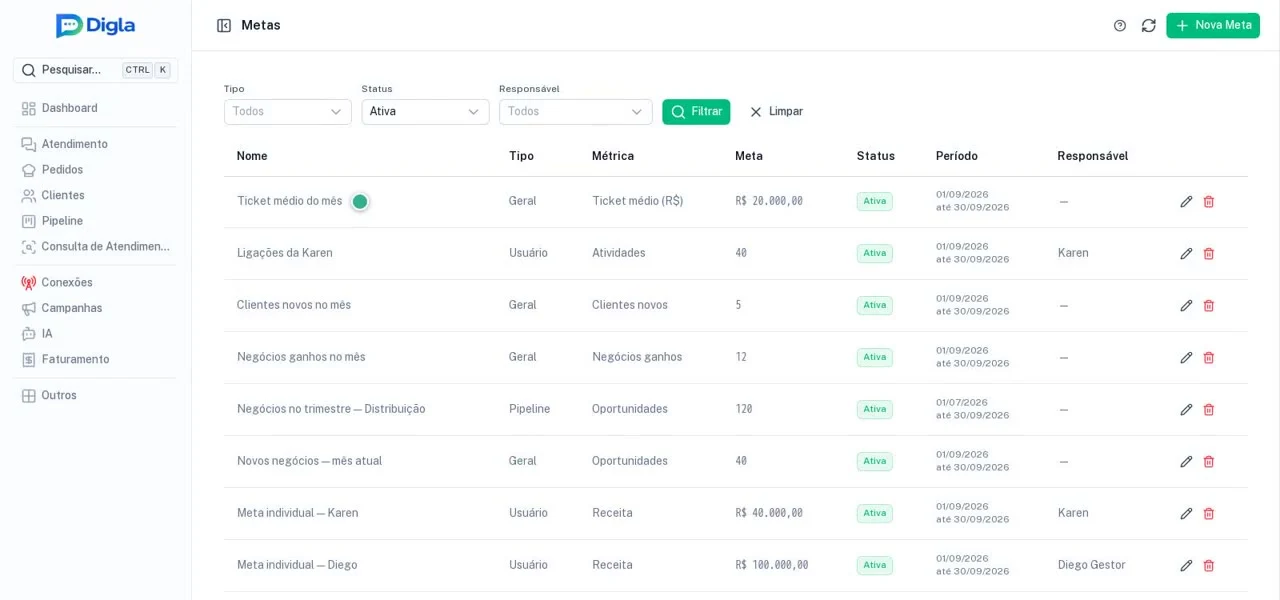Screen dimensions: 1280x600
Task: Delete the 'Negócios ganhos no mês' goal
Action: pyautogui.click(x=1208, y=358)
